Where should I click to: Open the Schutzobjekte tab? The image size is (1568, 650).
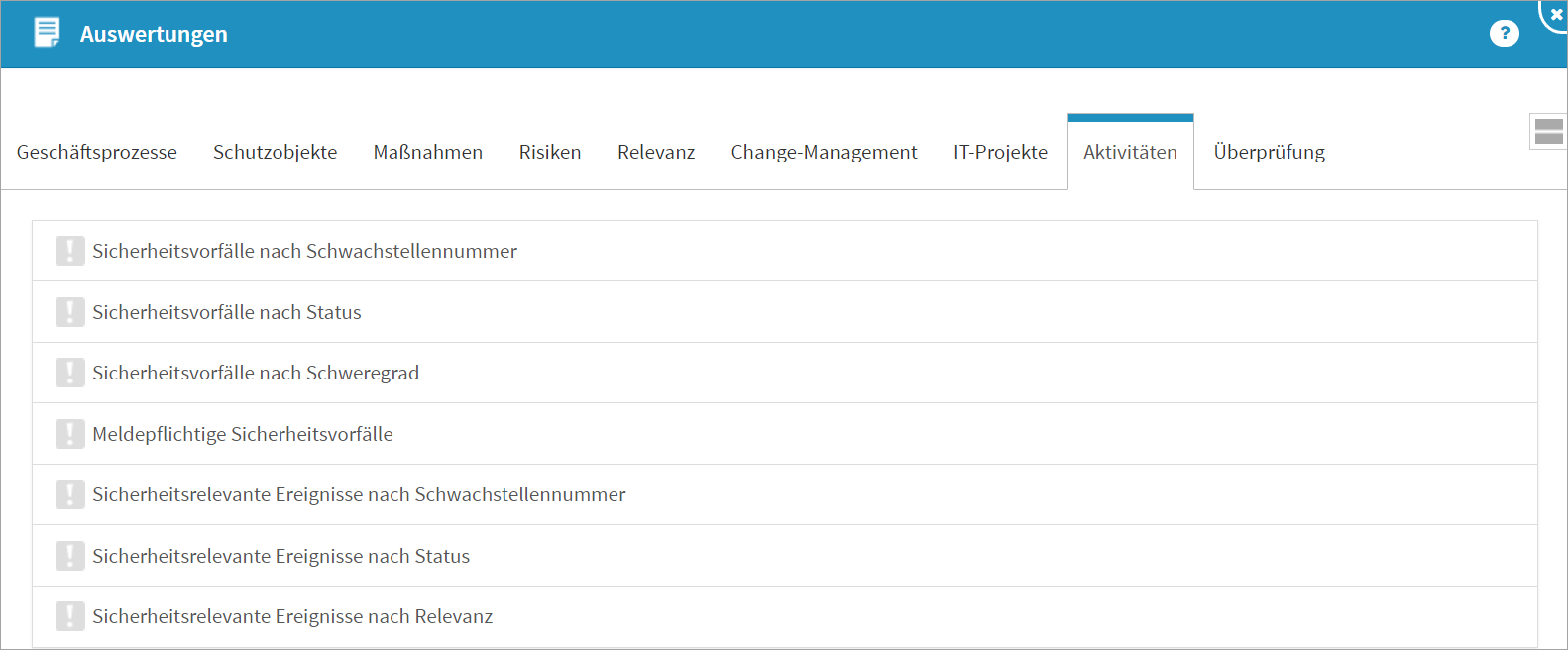(x=275, y=152)
